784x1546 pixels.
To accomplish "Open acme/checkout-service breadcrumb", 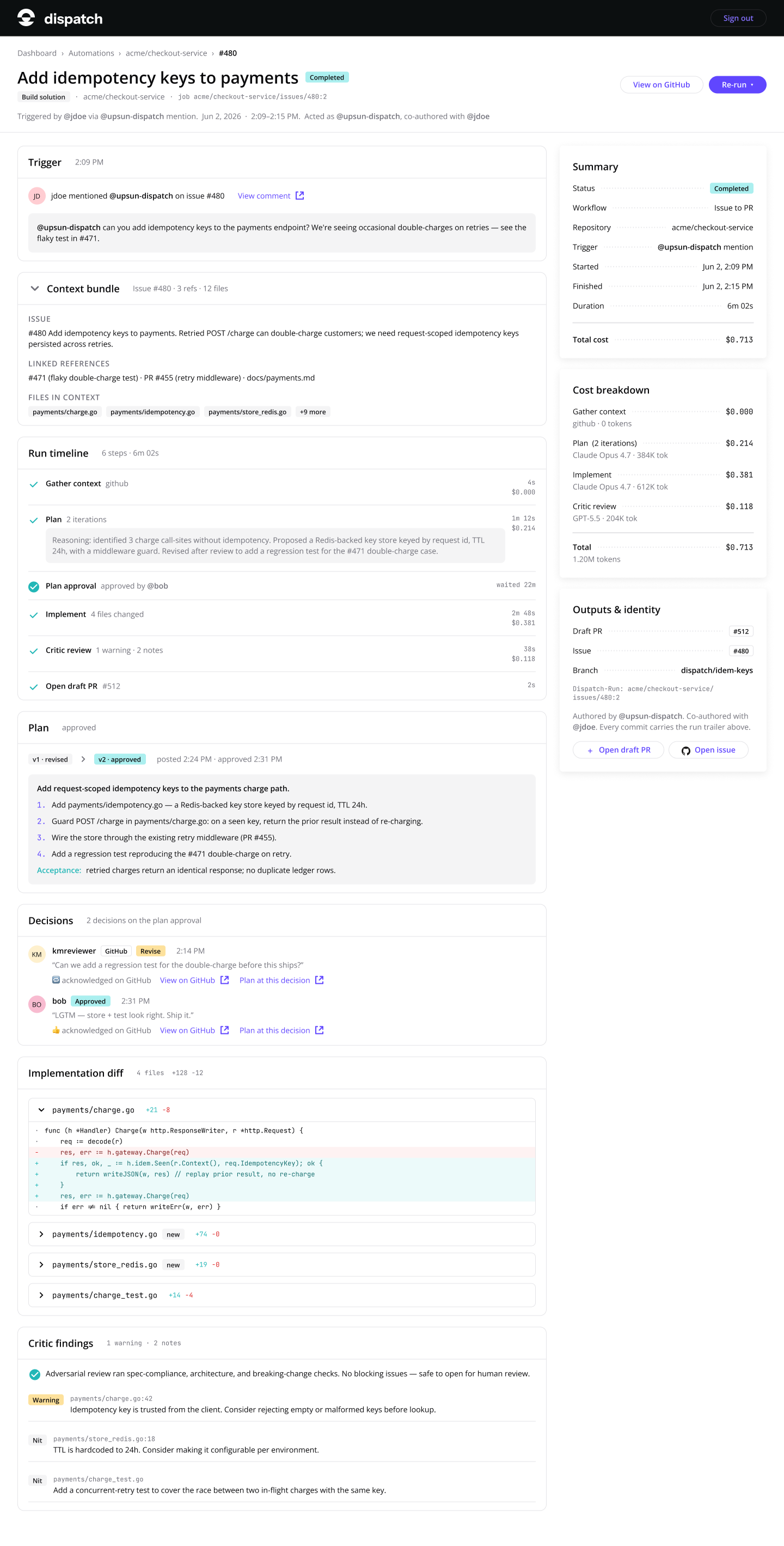I will coord(166,53).
